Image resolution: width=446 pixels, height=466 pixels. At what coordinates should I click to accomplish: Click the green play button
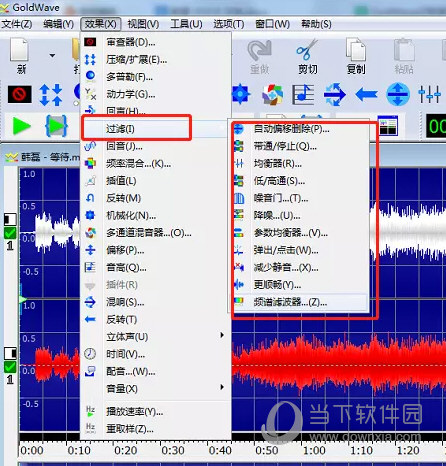[21, 126]
